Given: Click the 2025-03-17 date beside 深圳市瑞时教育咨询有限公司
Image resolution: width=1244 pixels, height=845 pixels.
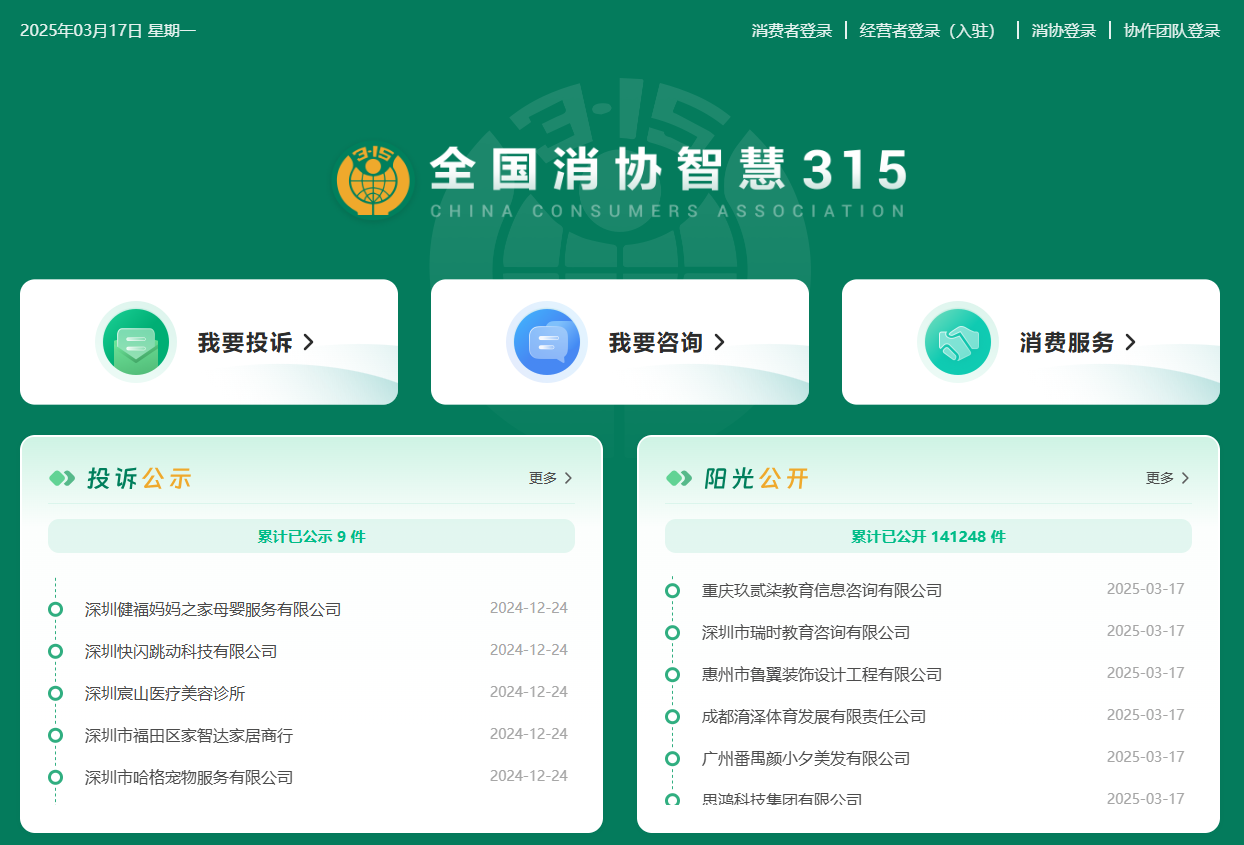Looking at the screenshot, I should click(x=1146, y=631).
